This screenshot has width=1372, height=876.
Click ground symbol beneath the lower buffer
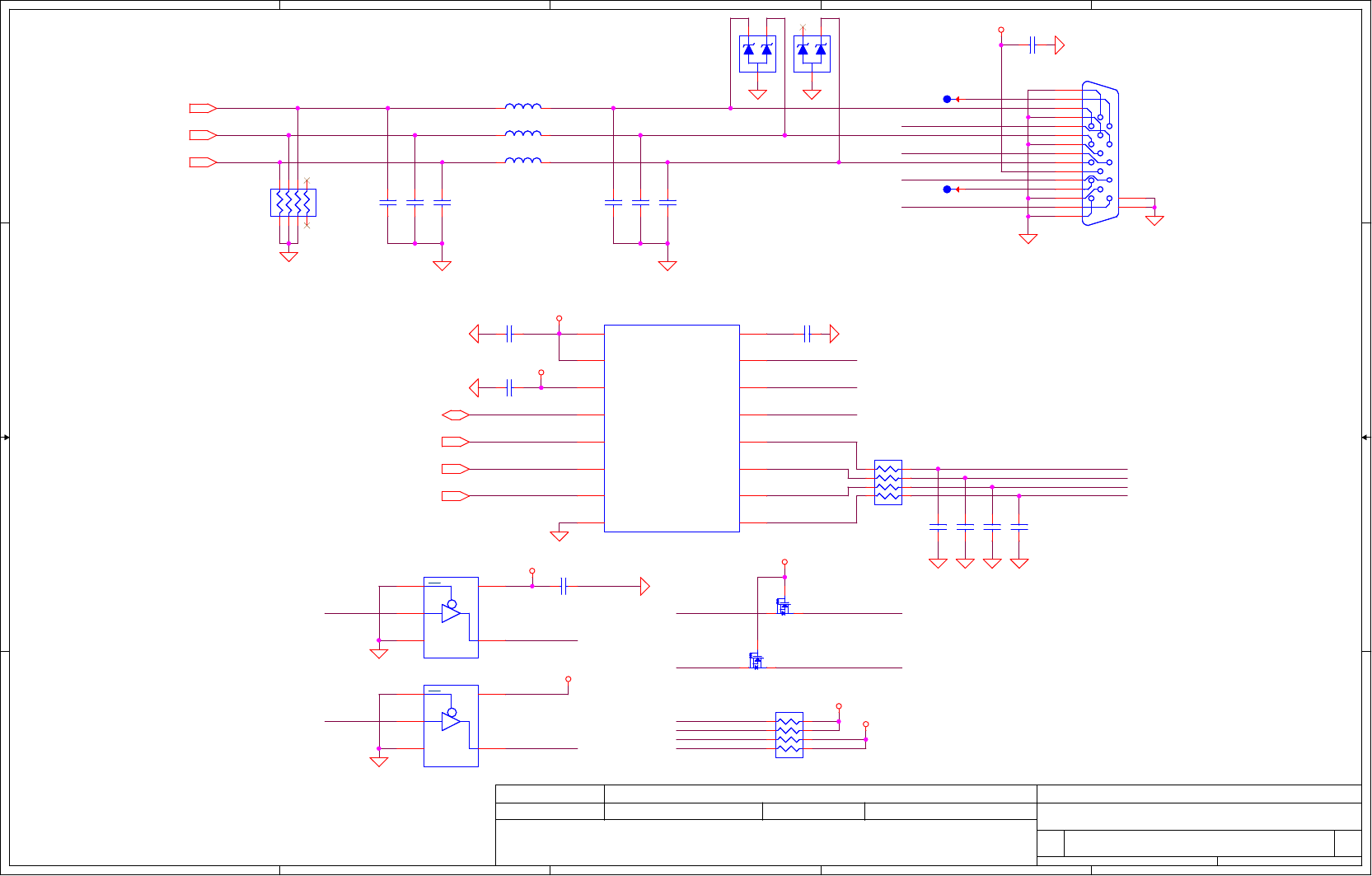pos(378,762)
